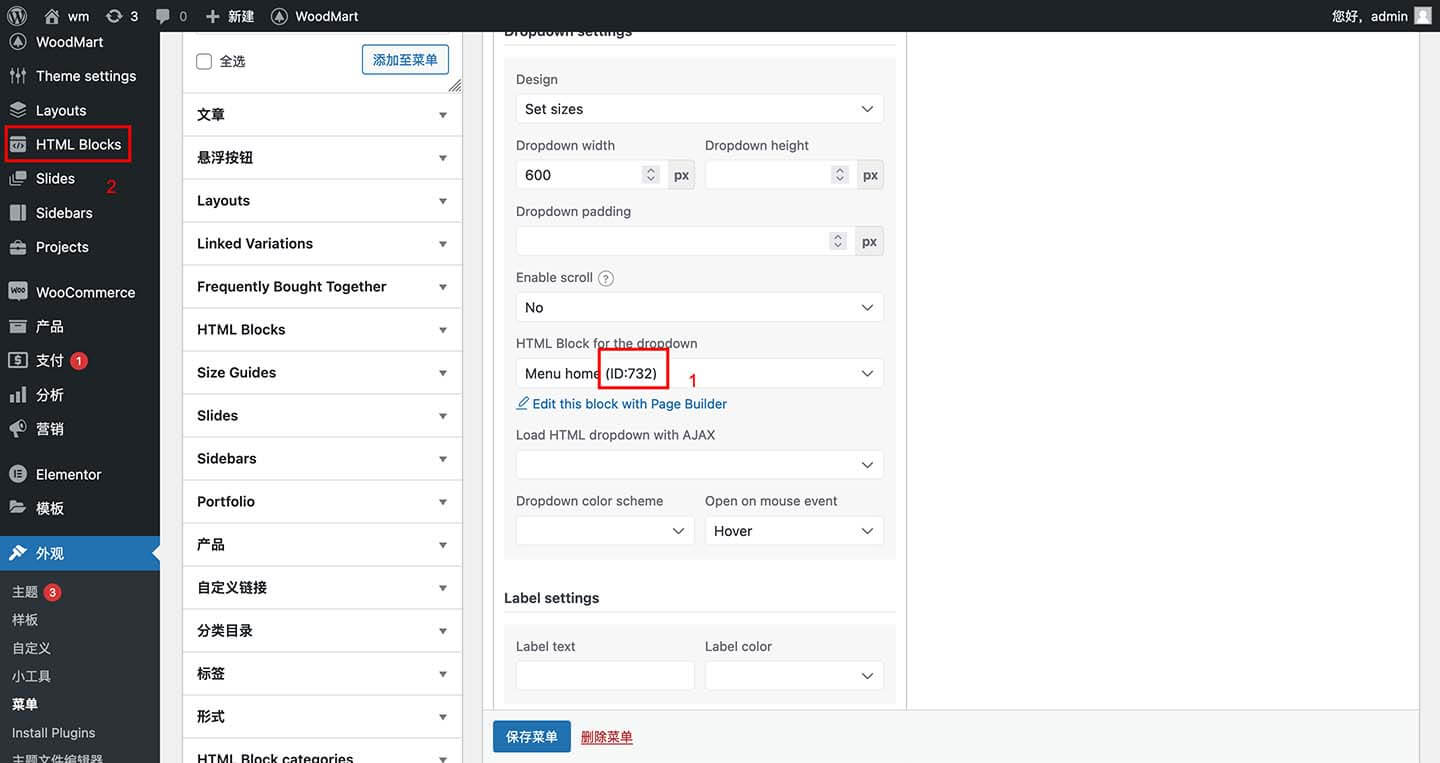The width and height of the screenshot is (1440, 763).
Task: Click the 添加至菜单 button
Action: (x=405, y=60)
